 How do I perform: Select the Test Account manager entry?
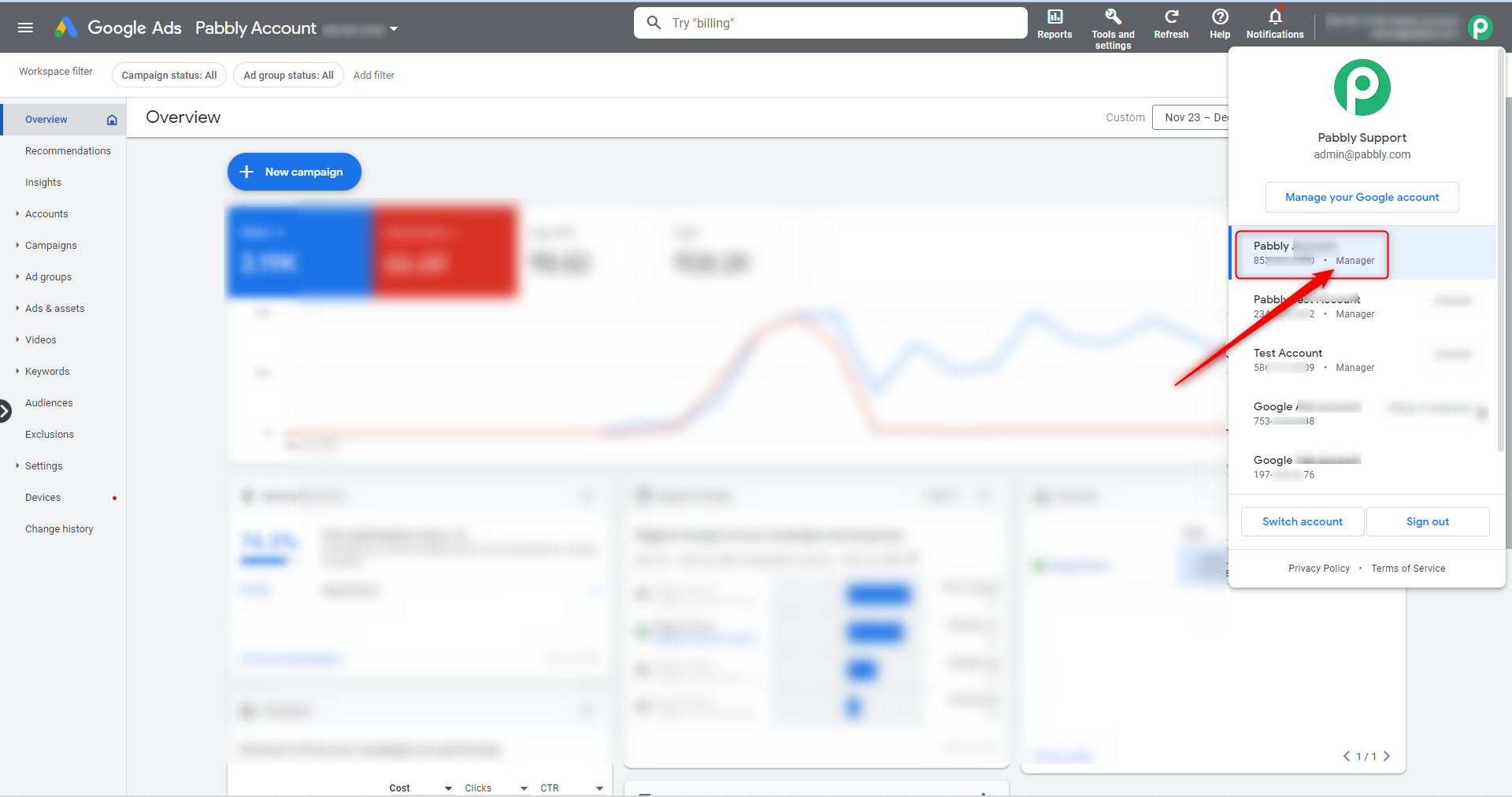[x=1363, y=360]
